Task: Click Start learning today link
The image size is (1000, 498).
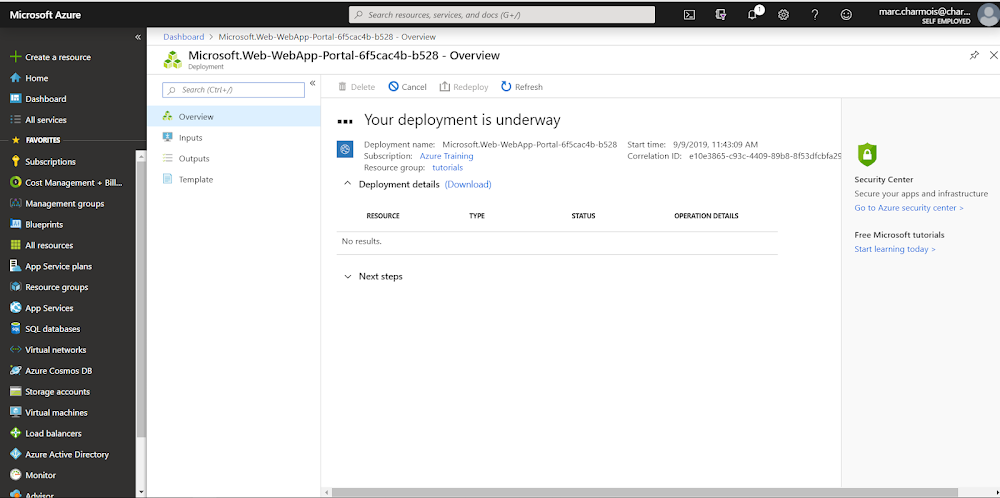Action: [895, 249]
